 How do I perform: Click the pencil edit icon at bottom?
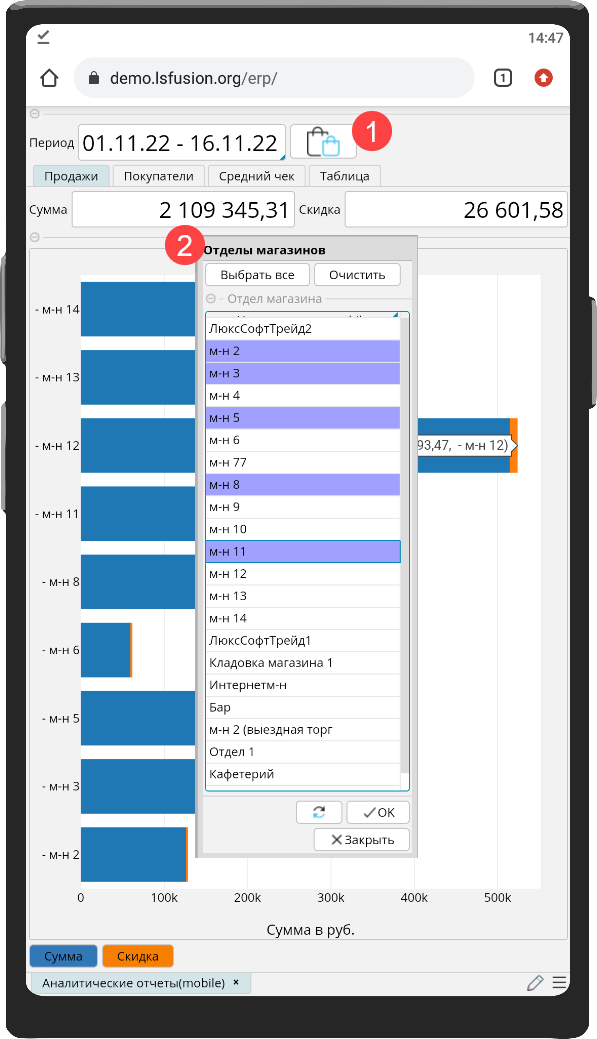pyautogui.click(x=535, y=983)
